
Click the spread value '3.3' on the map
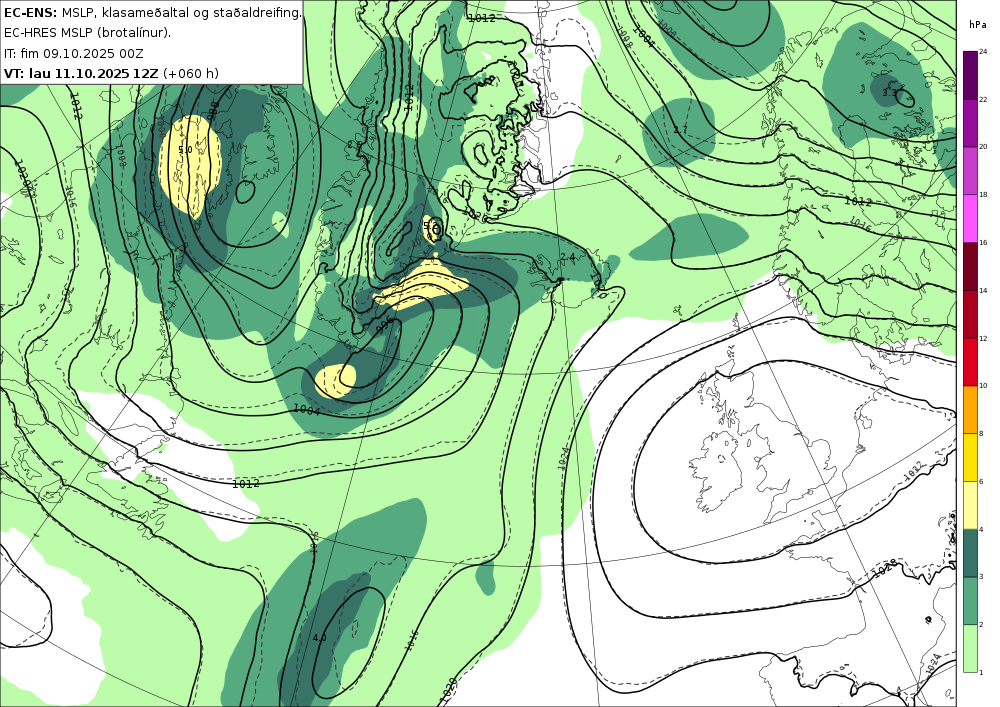pyautogui.click(x=890, y=92)
